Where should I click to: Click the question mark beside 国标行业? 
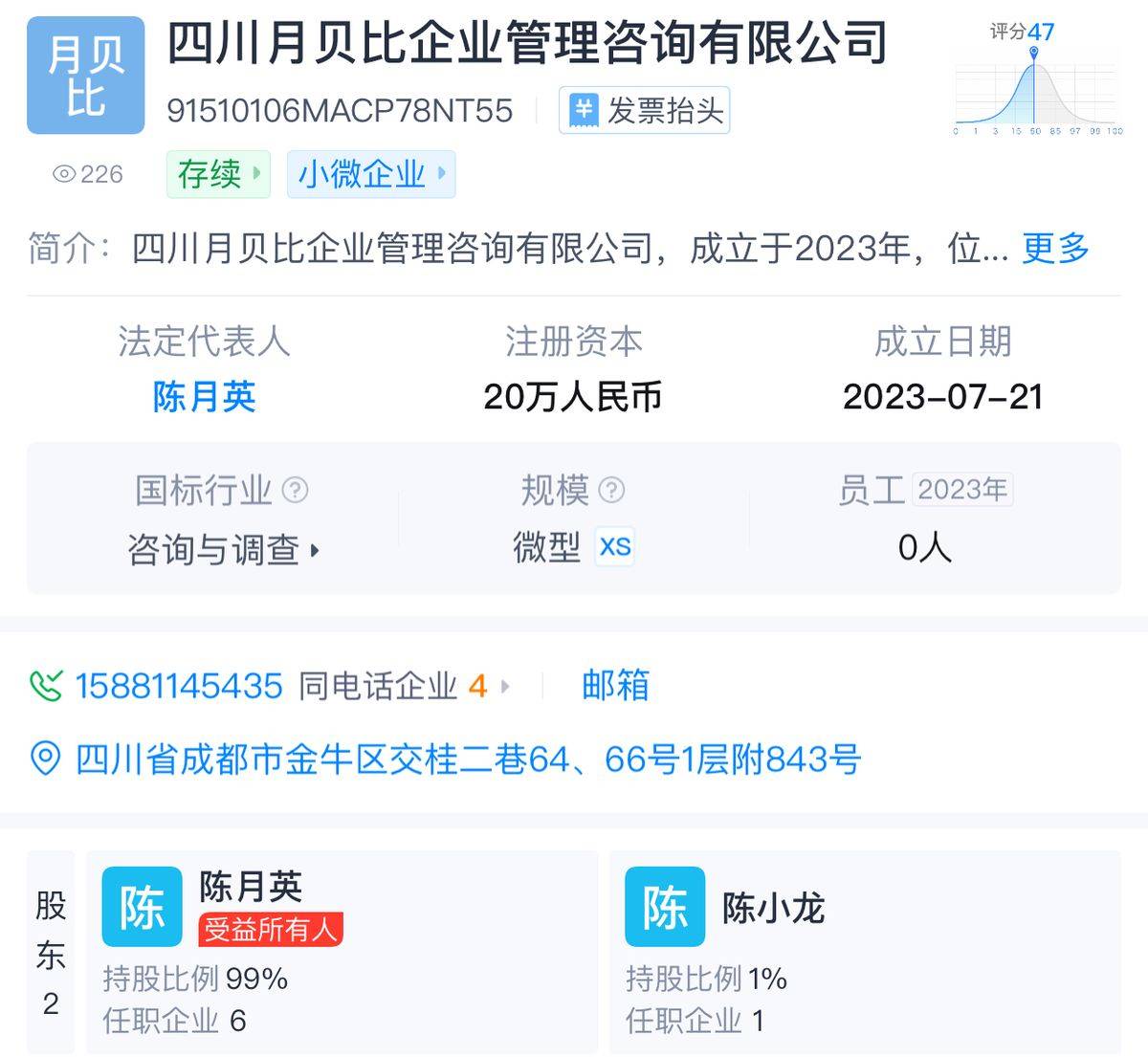tap(296, 491)
